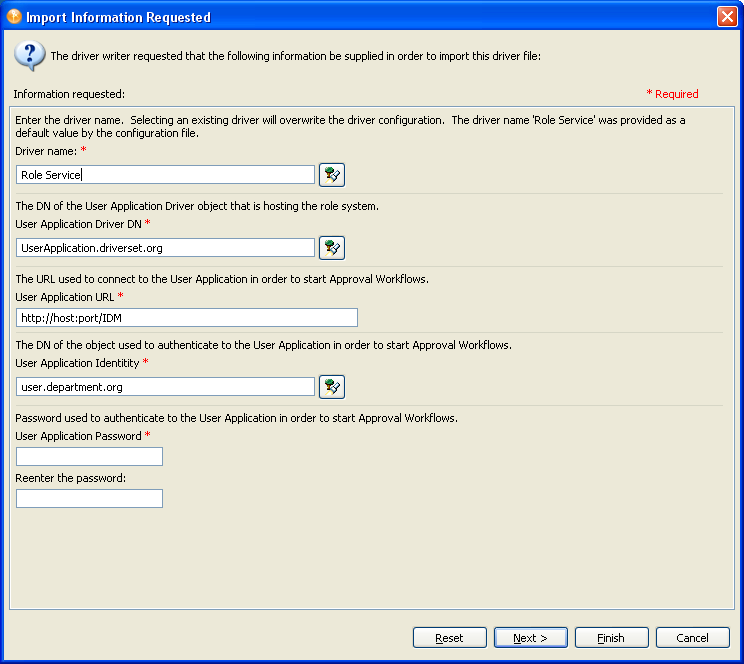Focus the Driver name text field

(166, 175)
